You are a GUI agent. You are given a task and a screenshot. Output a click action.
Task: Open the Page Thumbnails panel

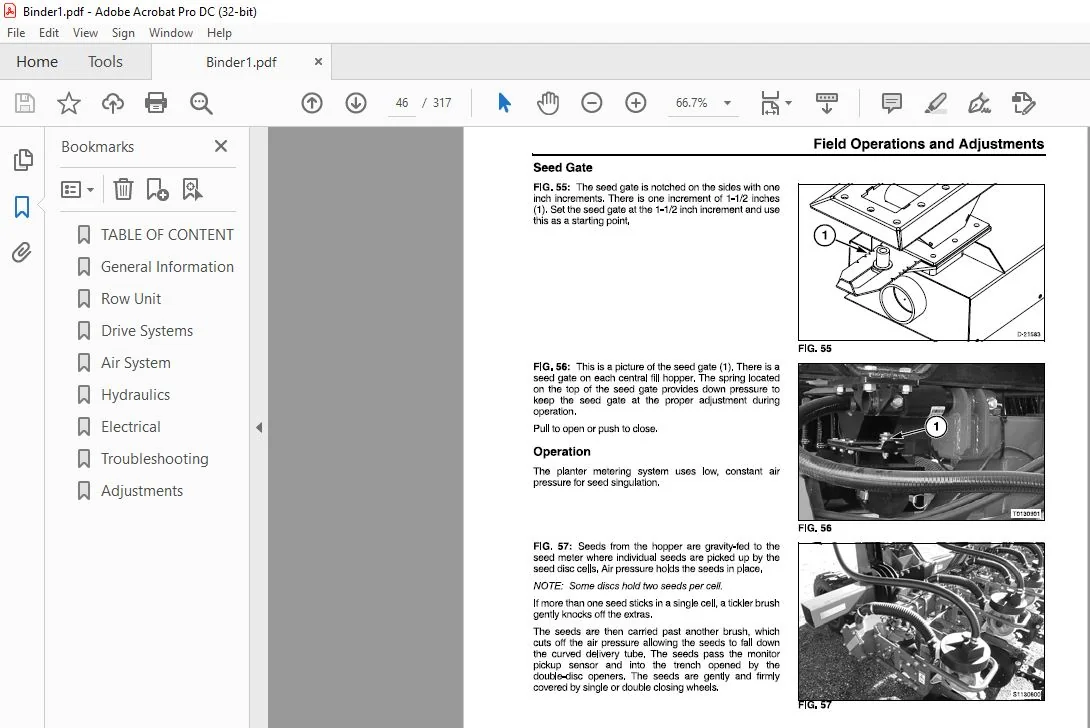coord(22,160)
